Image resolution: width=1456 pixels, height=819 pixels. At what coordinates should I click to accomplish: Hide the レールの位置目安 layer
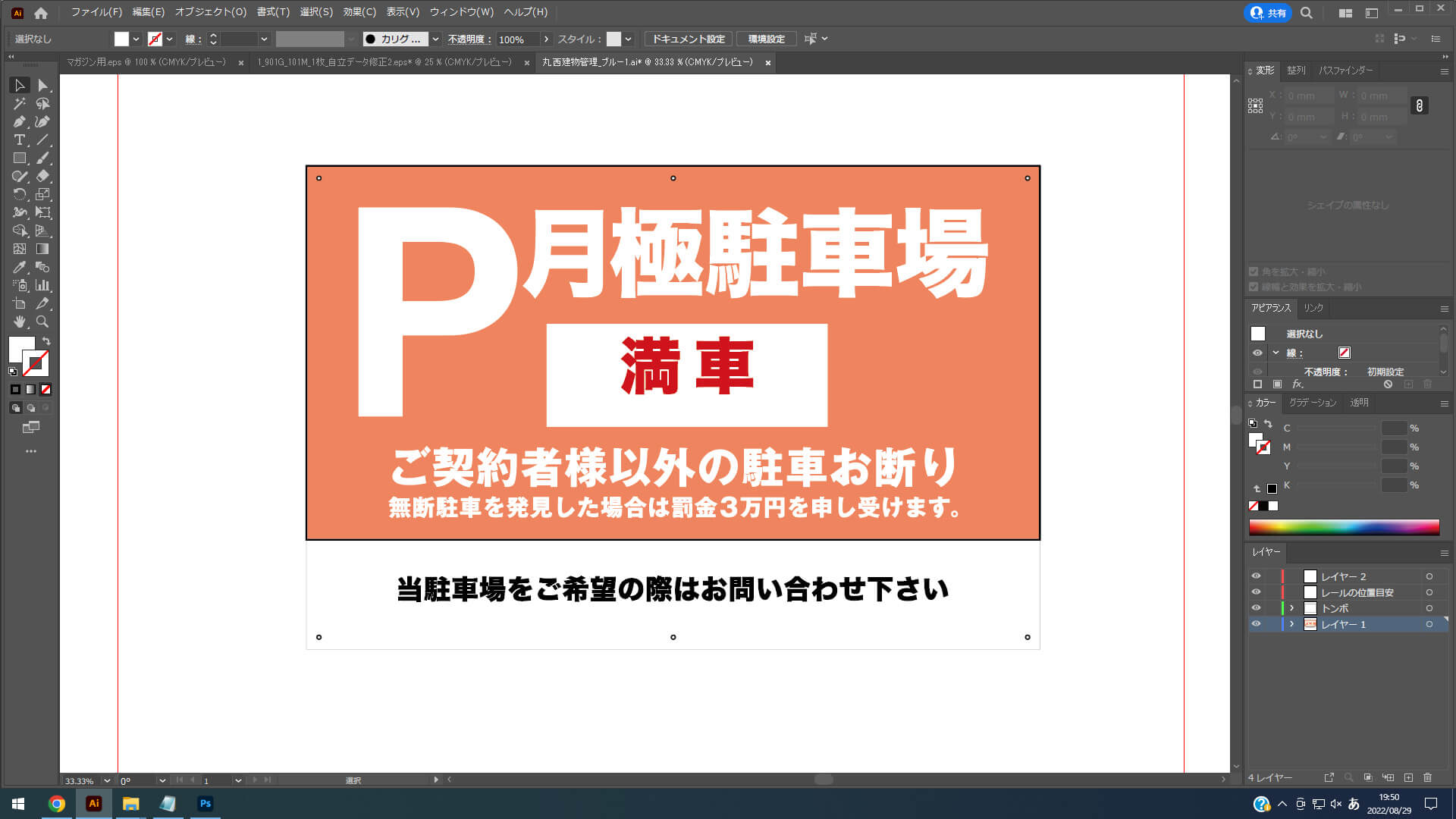click(1257, 592)
